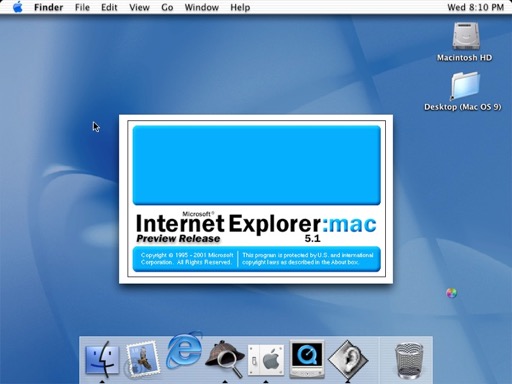Open the Apple menu
The image size is (512, 384).
pyautogui.click(x=18, y=7)
